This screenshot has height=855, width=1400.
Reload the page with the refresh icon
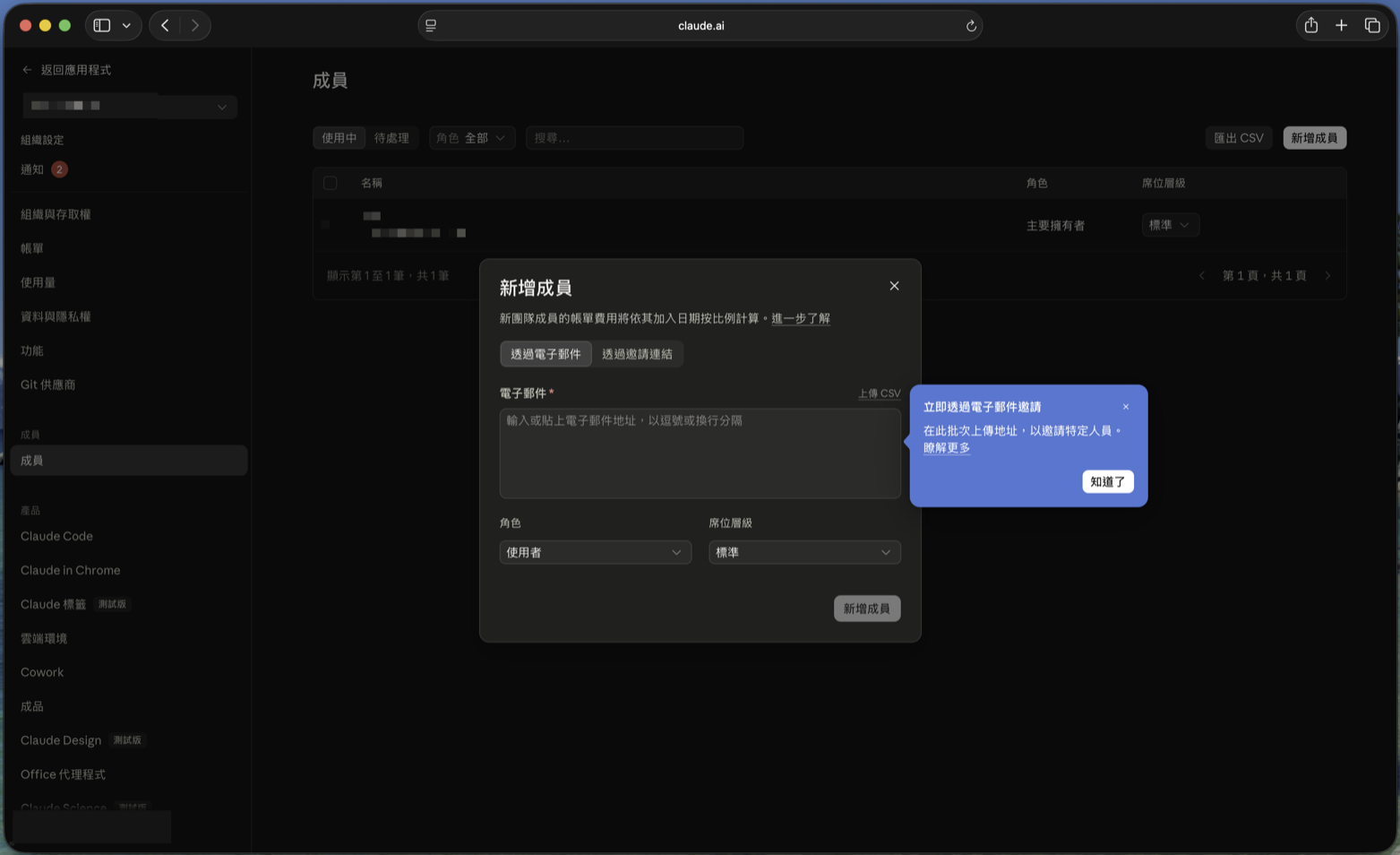pyautogui.click(x=971, y=26)
